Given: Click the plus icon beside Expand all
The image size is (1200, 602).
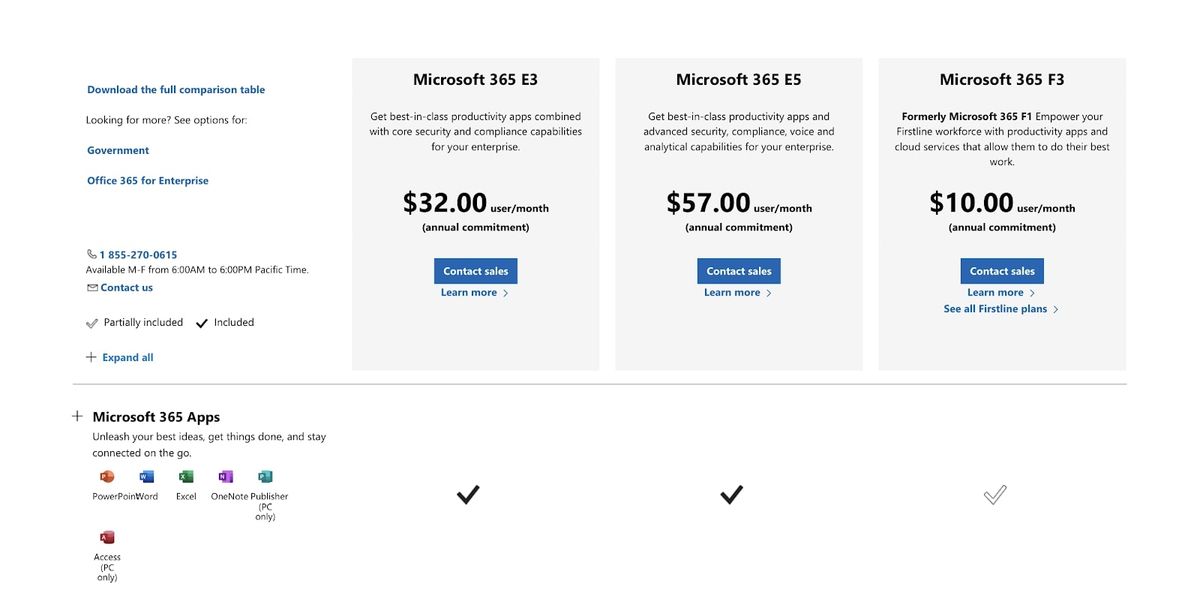Looking at the screenshot, I should [x=91, y=356].
